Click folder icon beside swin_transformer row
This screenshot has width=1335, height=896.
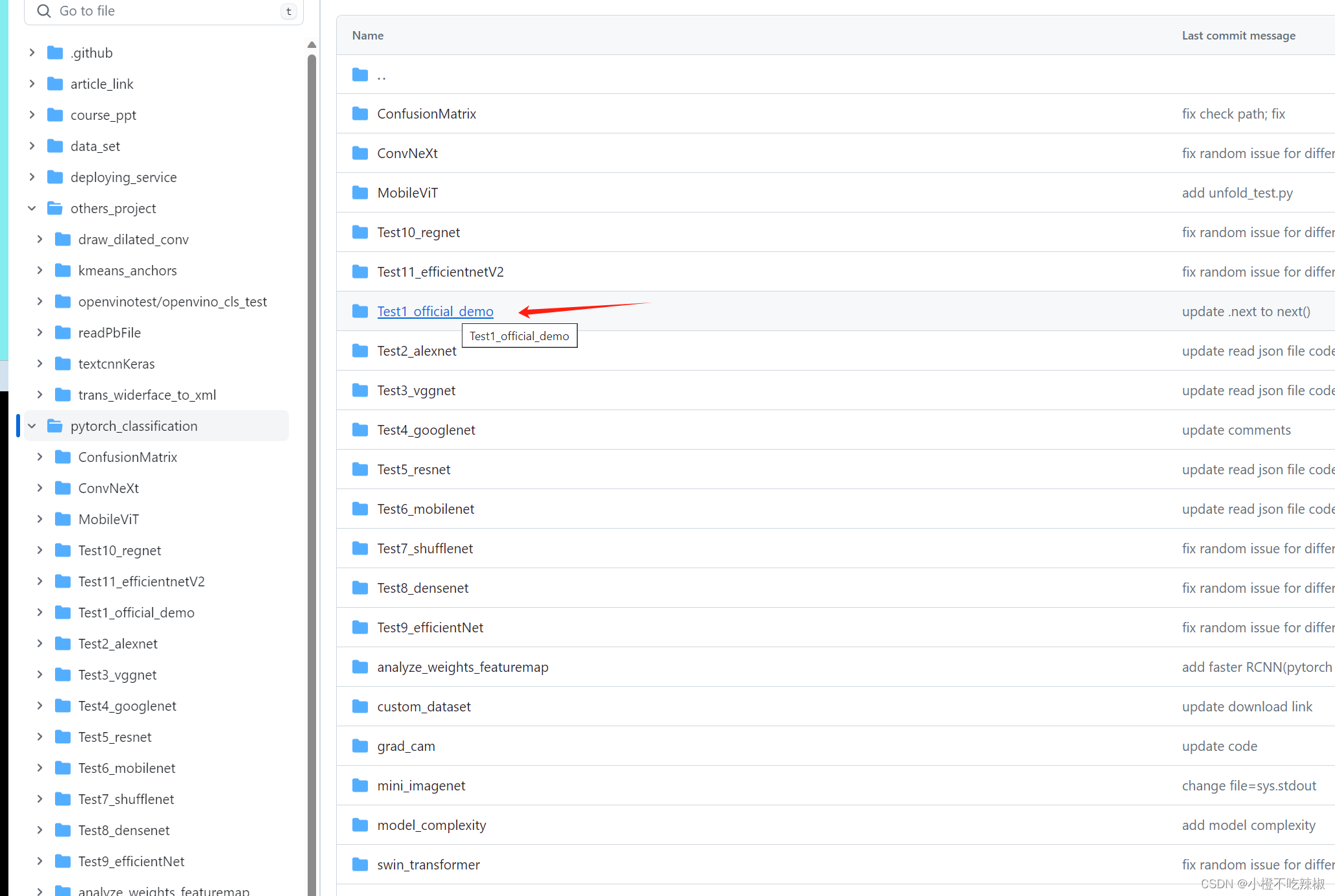[x=360, y=864]
